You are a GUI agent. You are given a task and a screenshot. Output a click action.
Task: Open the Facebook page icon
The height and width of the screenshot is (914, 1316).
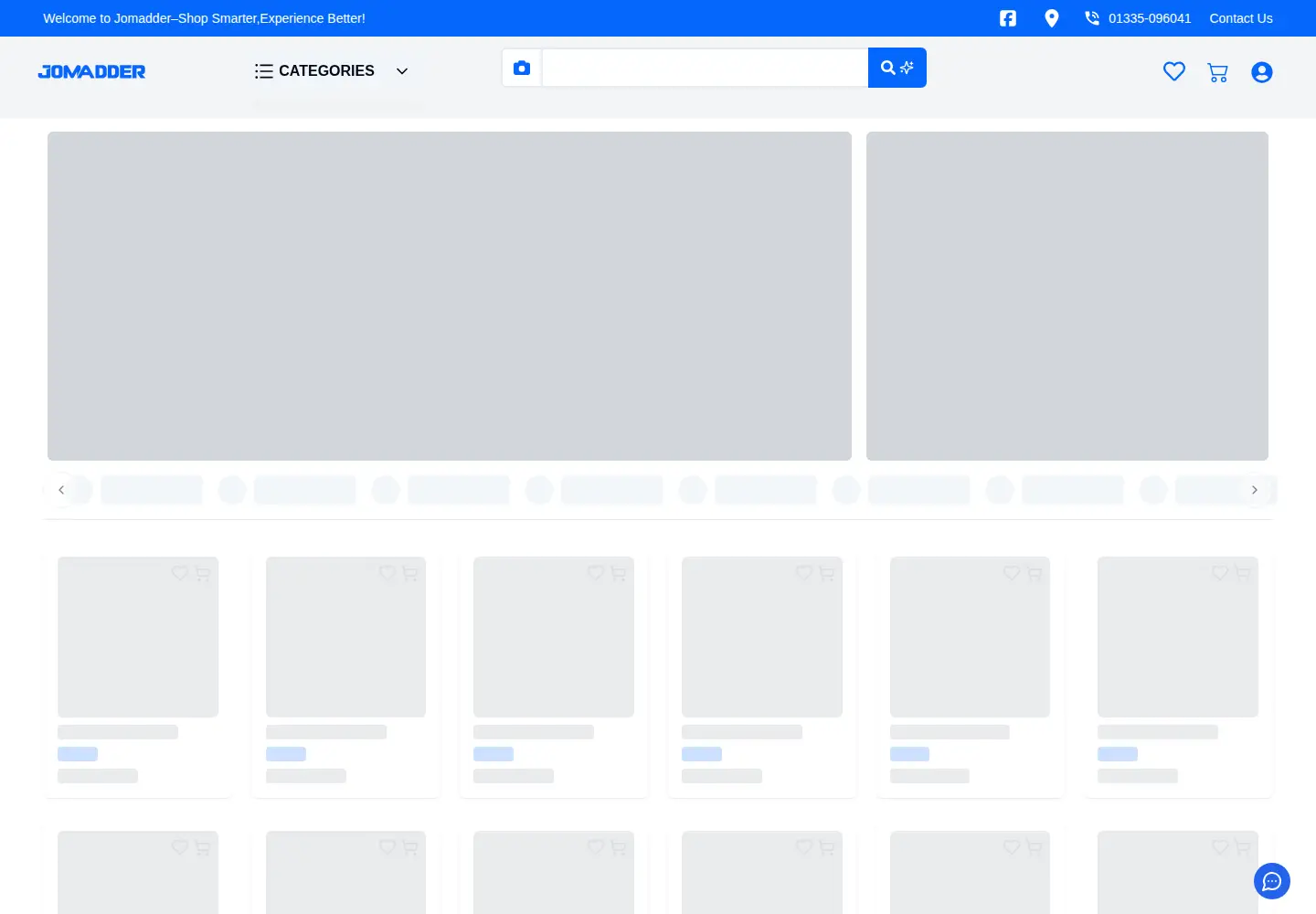point(1008,18)
